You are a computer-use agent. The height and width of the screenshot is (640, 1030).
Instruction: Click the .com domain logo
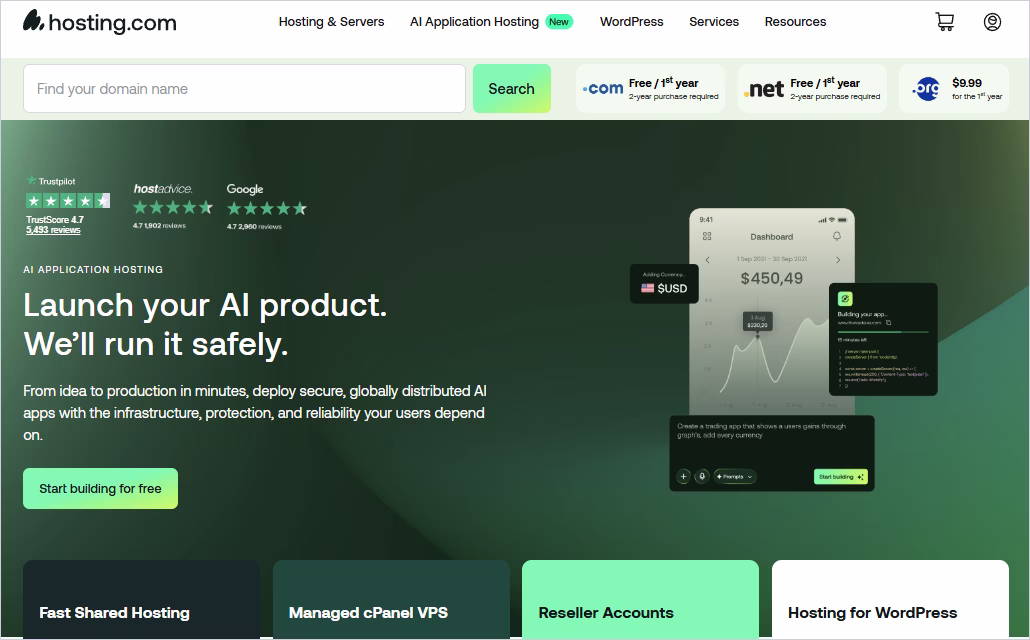602,88
